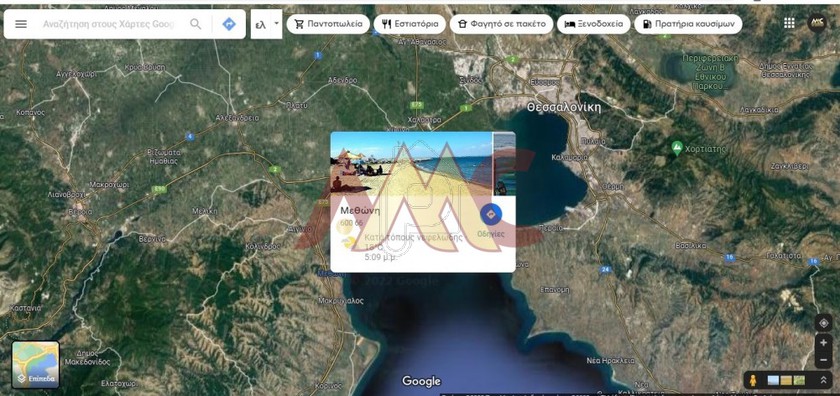
Task: Open the first sky-blue imagery thumbnail
Action: [773, 380]
